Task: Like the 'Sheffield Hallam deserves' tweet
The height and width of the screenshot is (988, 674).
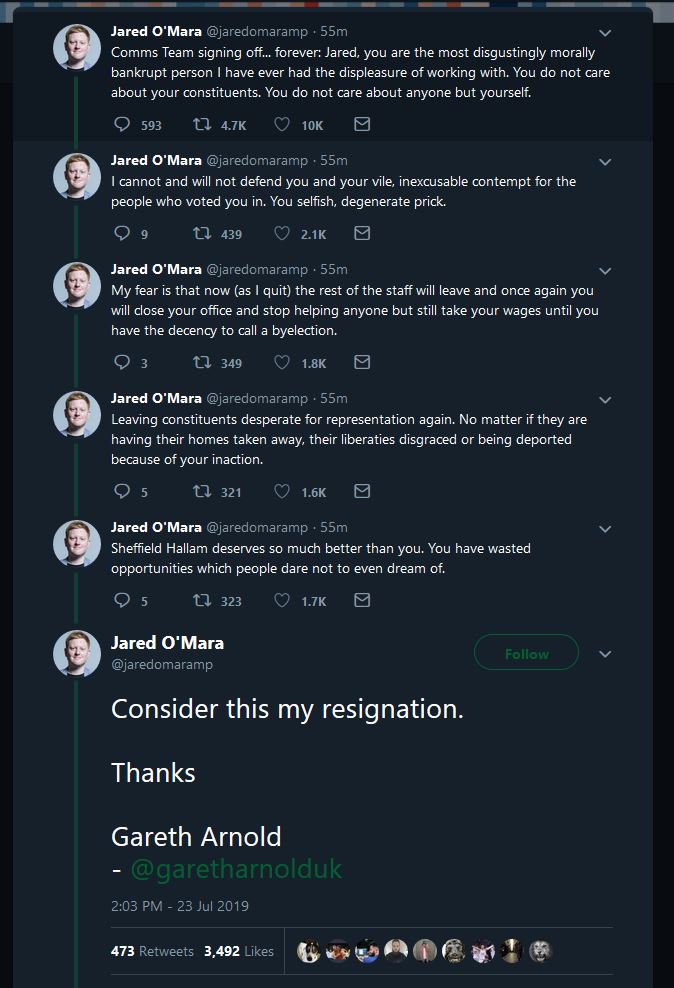Action: tap(282, 600)
